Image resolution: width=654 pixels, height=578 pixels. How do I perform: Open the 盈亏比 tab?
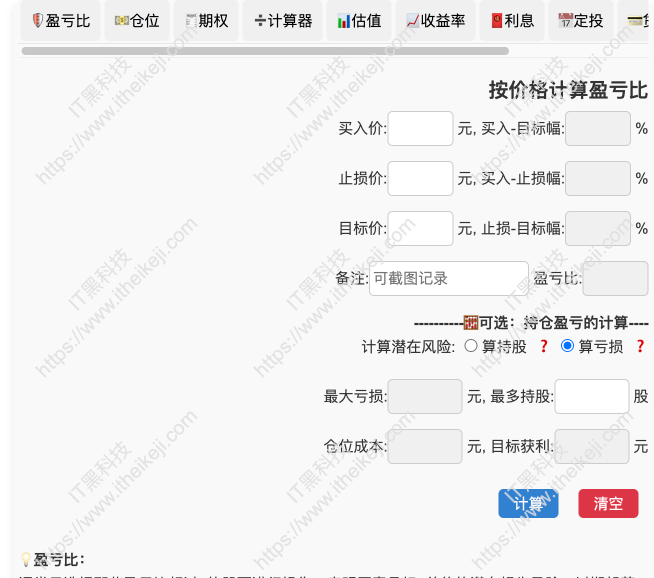(x=60, y=21)
